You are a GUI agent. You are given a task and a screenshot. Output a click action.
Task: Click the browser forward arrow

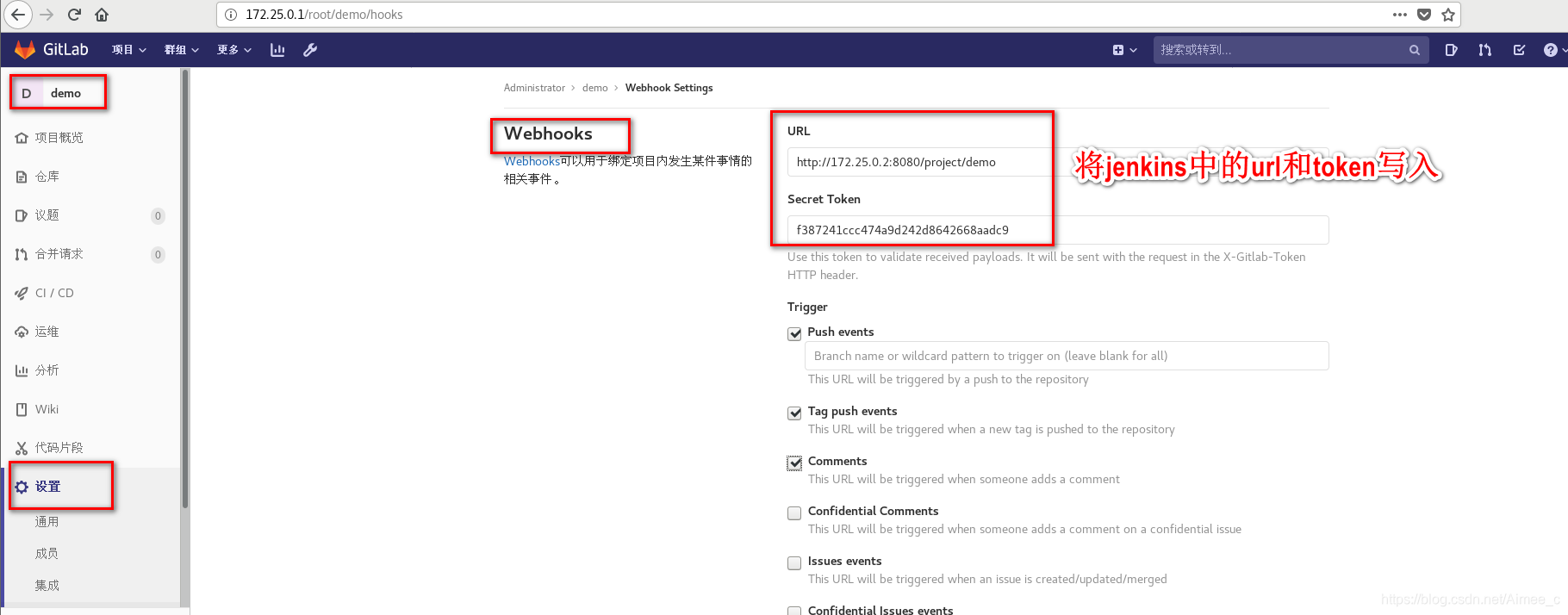(x=47, y=15)
